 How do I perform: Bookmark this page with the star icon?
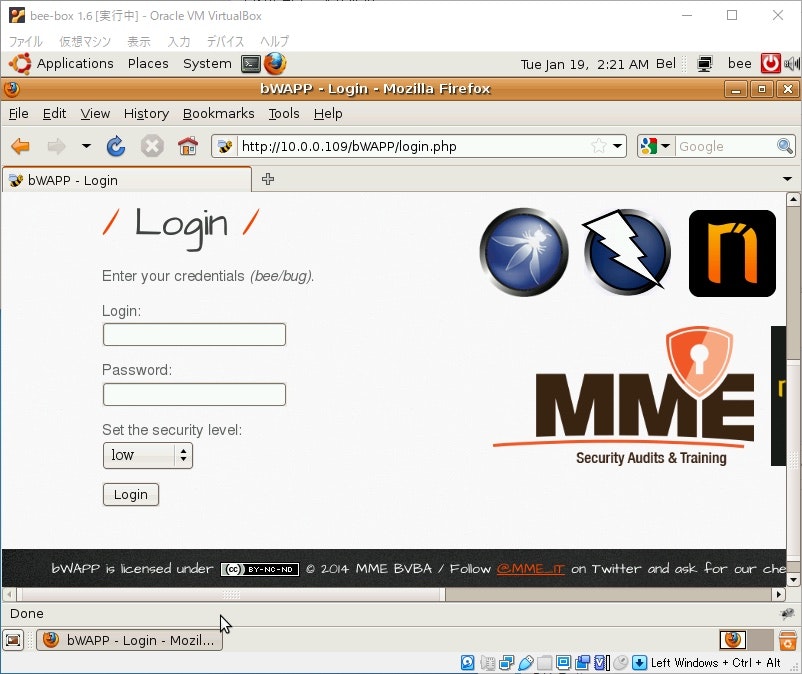[598, 146]
